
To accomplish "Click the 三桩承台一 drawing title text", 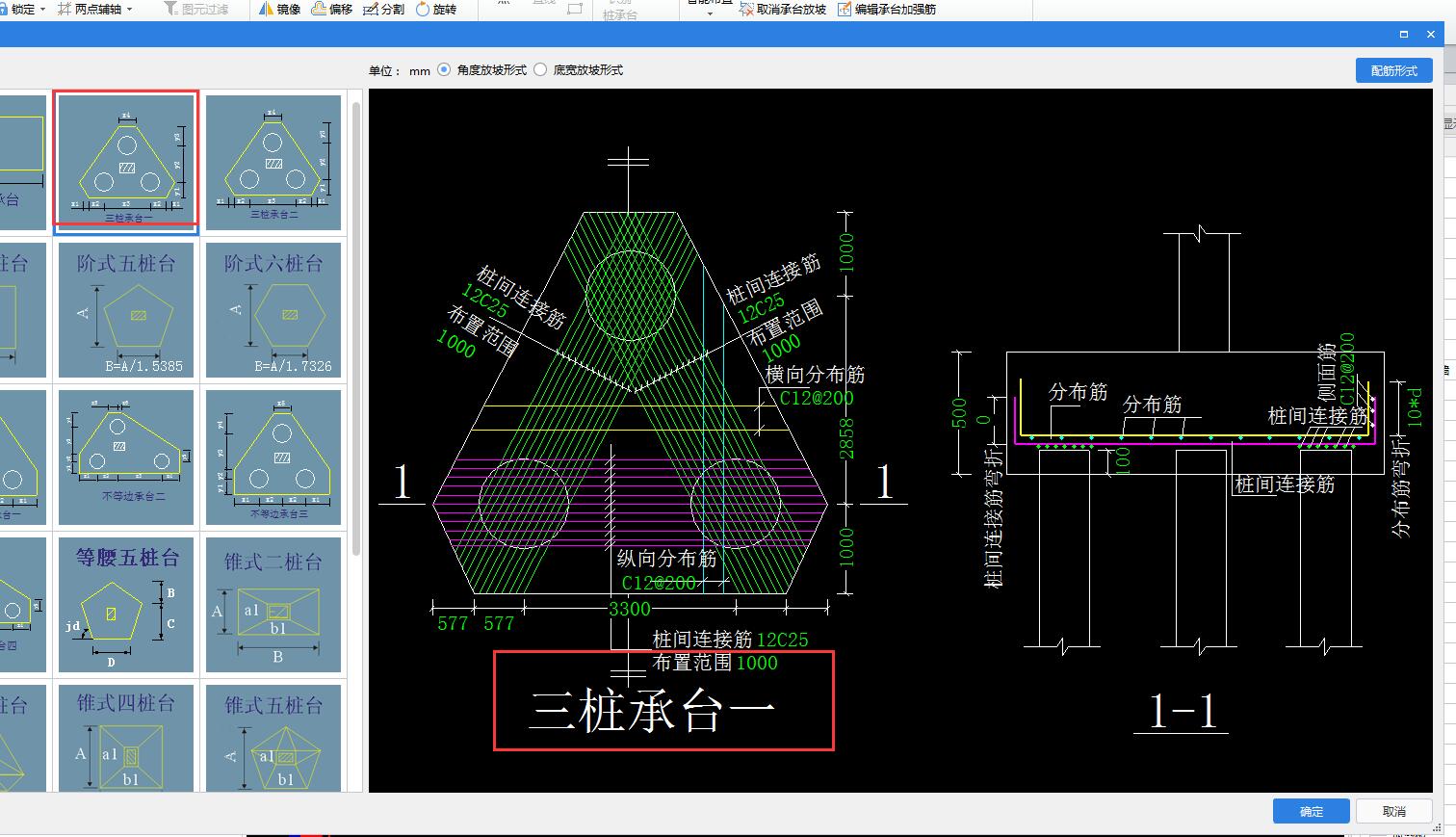I will [652, 710].
